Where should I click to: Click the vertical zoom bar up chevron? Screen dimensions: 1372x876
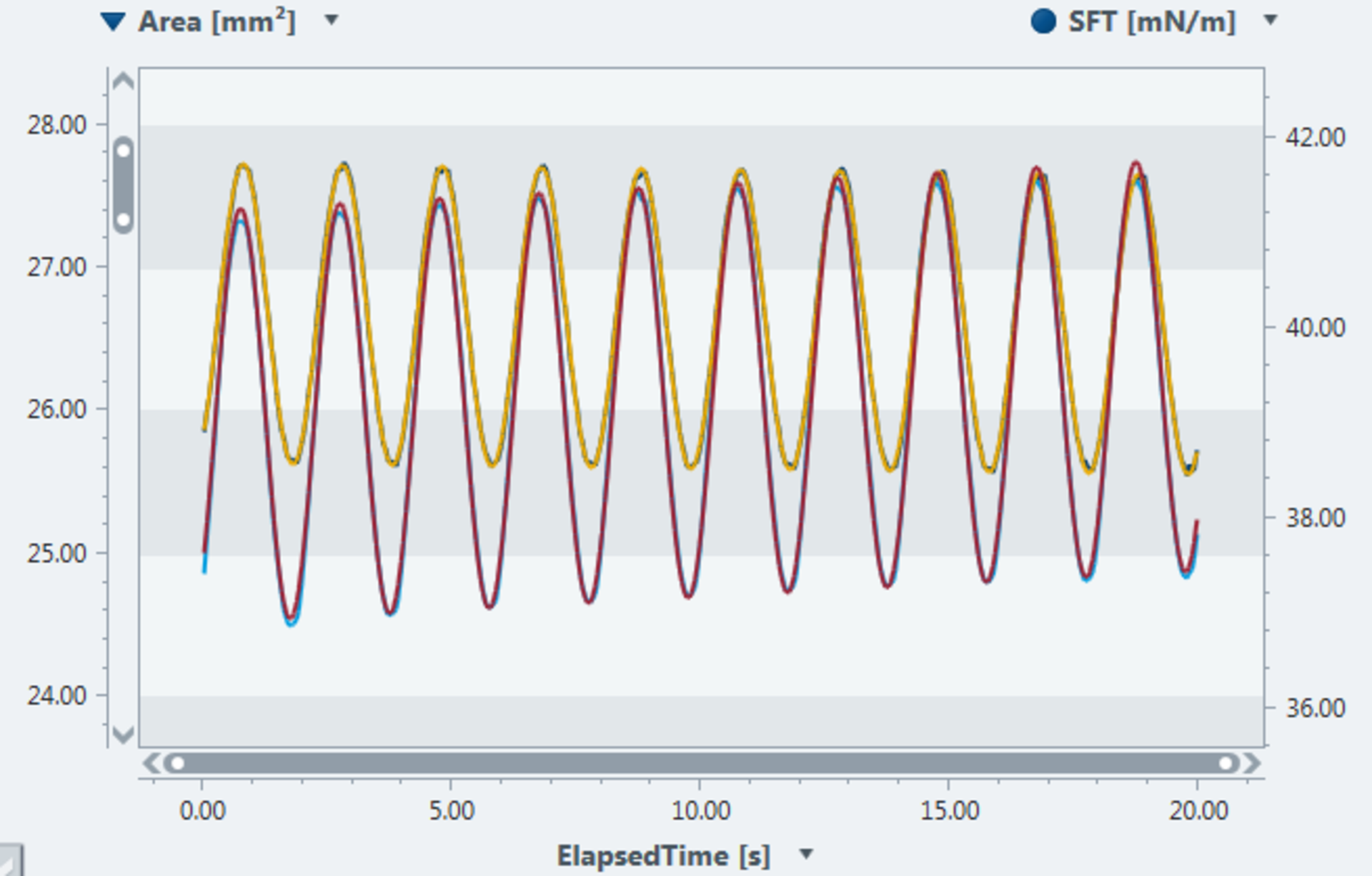(124, 81)
